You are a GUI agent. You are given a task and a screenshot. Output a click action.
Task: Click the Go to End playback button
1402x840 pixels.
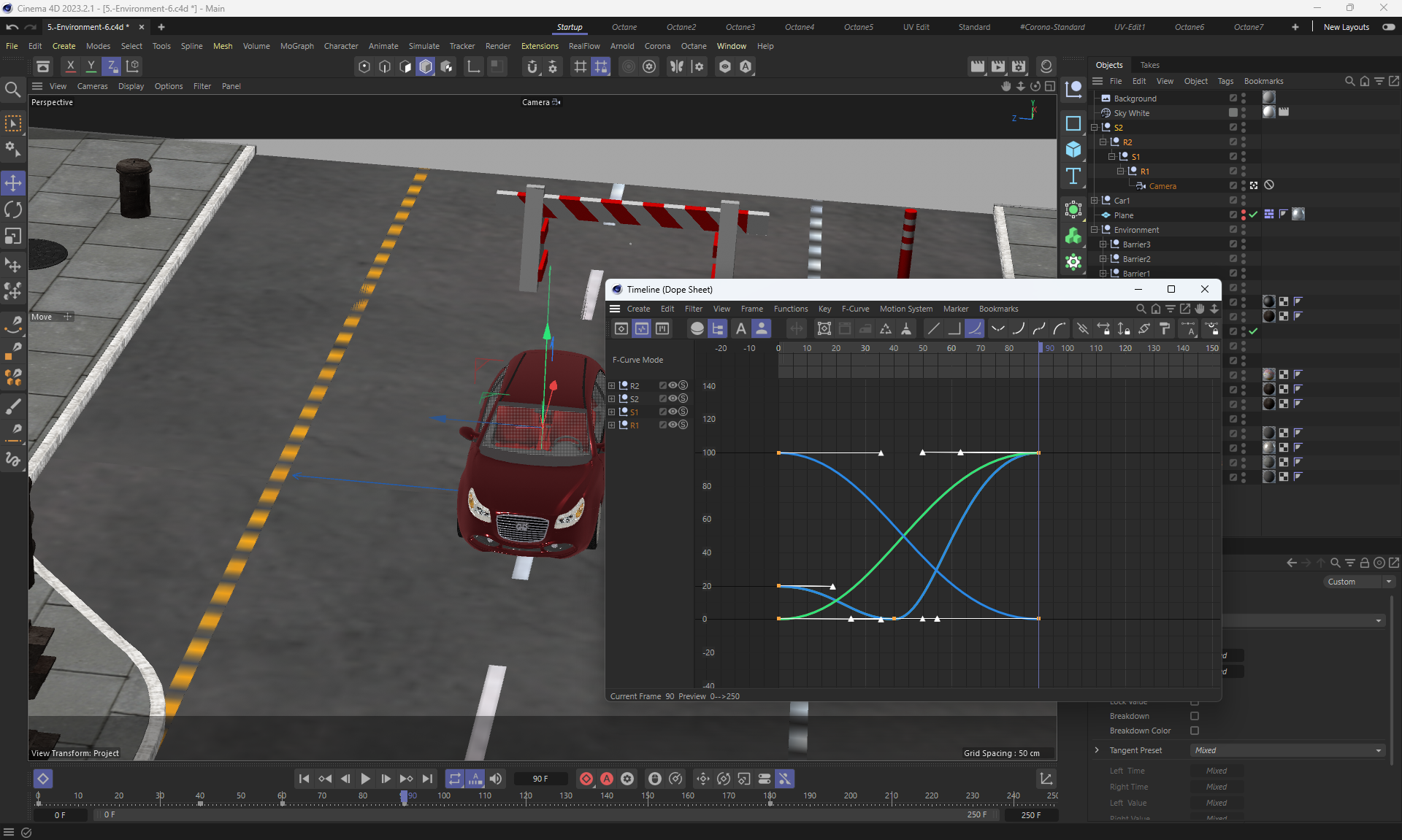(427, 779)
